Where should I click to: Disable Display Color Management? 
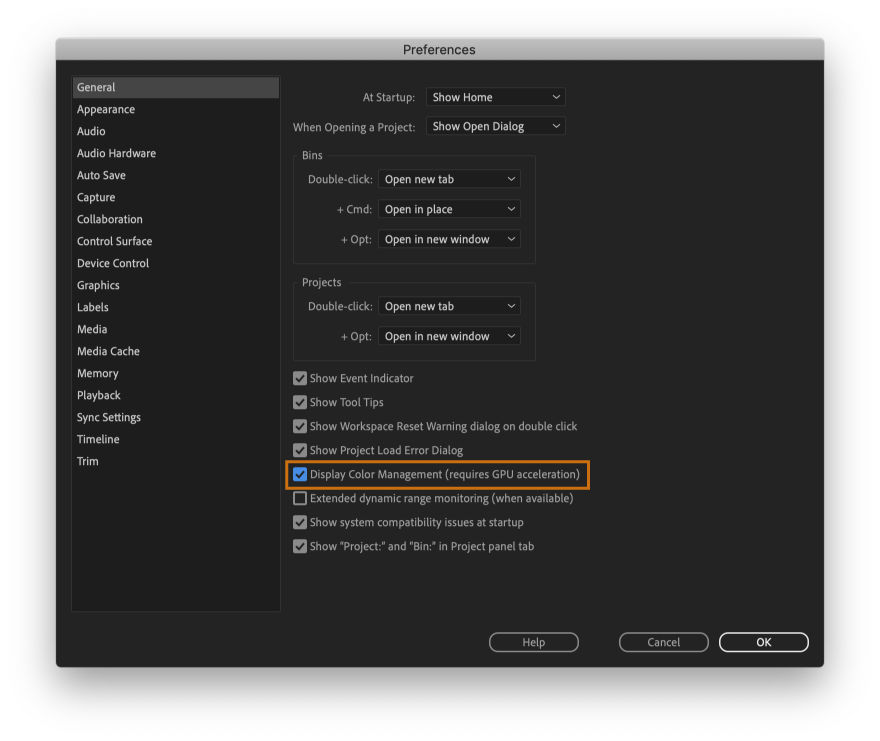point(301,475)
